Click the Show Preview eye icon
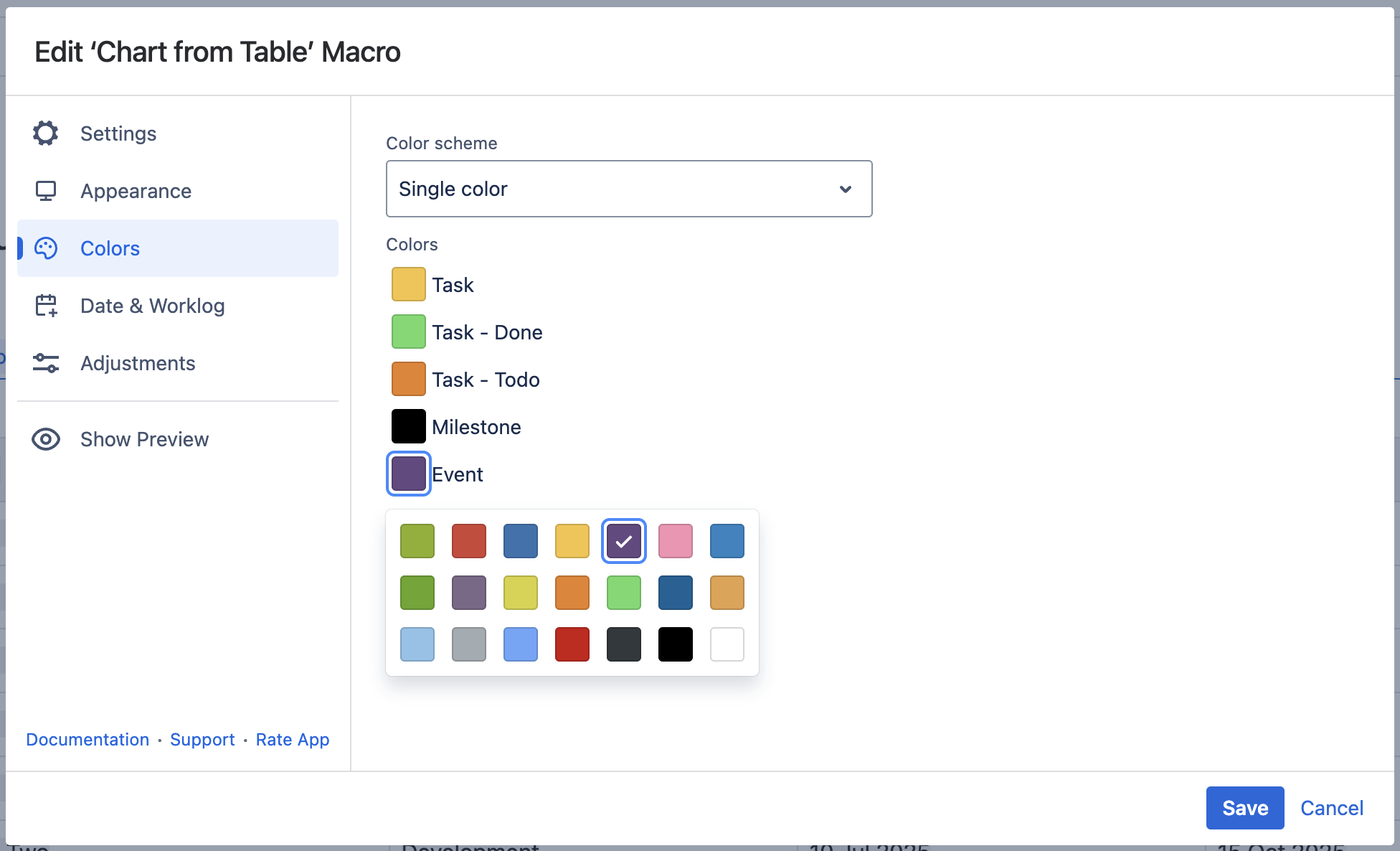This screenshot has width=1400, height=851. 45,439
